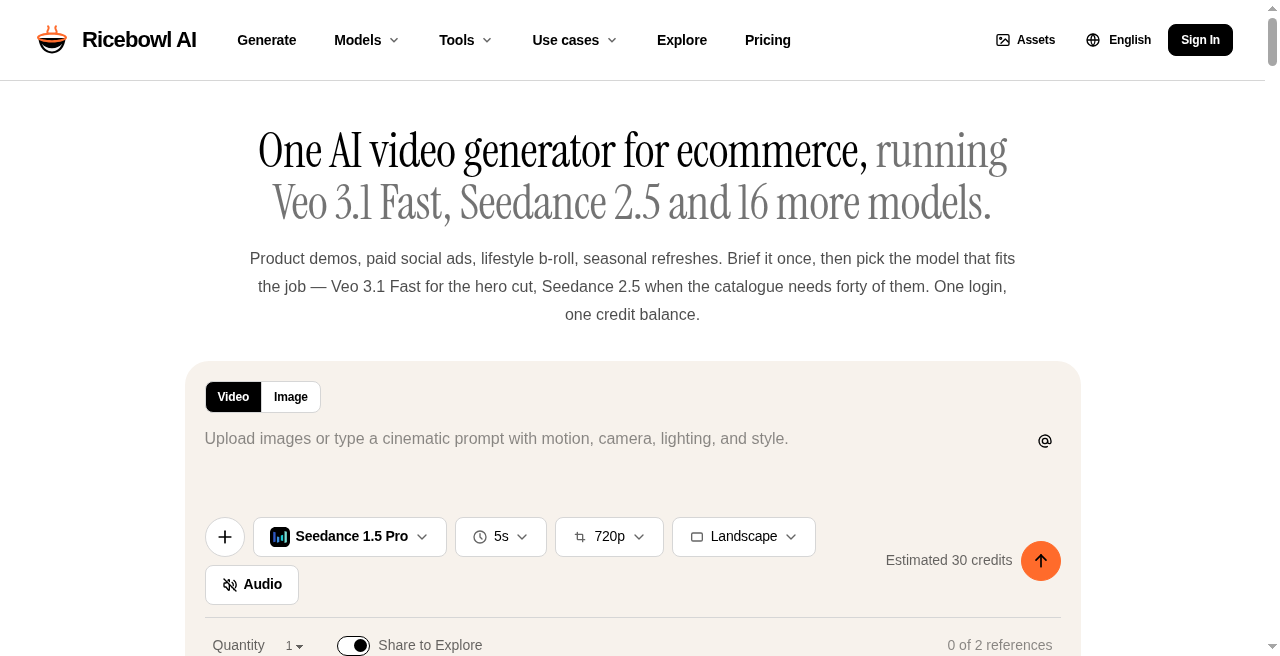Toggle the Share to Explore switch
Screen dimensions: 1280x656
pyautogui.click(x=354, y=646)
